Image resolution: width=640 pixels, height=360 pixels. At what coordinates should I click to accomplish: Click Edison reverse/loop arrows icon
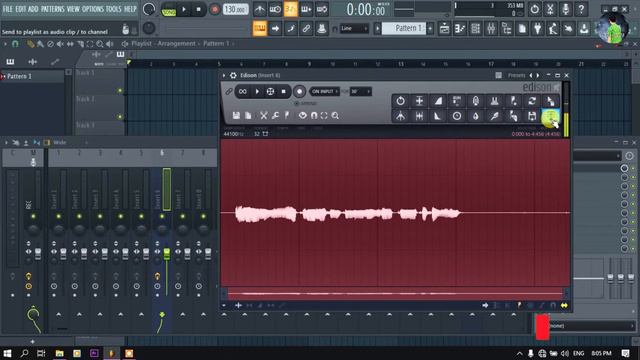532,101
